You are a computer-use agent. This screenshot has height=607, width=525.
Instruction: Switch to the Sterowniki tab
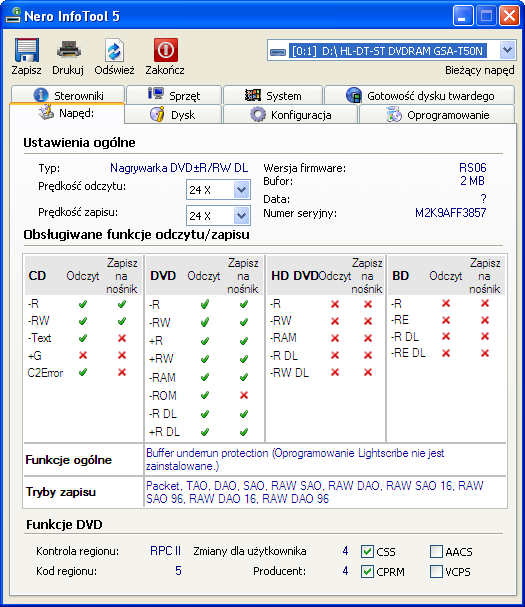68,95
